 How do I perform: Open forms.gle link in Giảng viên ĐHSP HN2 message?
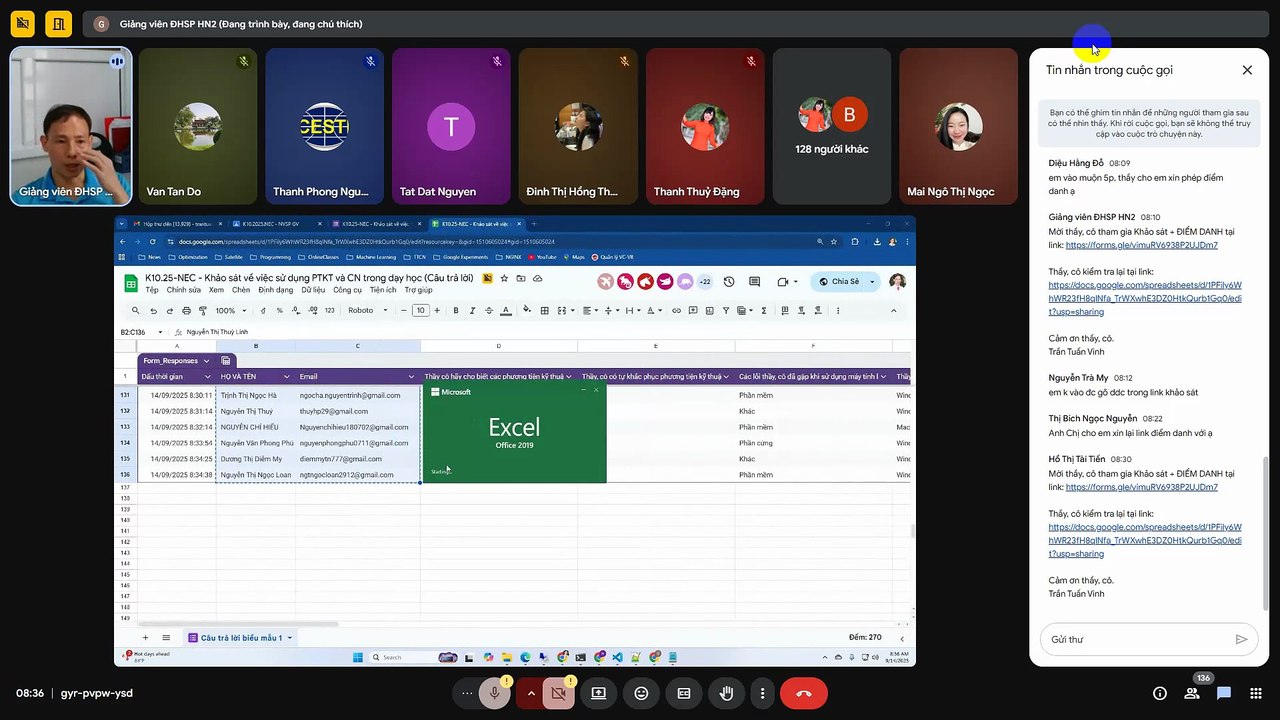1142,245
